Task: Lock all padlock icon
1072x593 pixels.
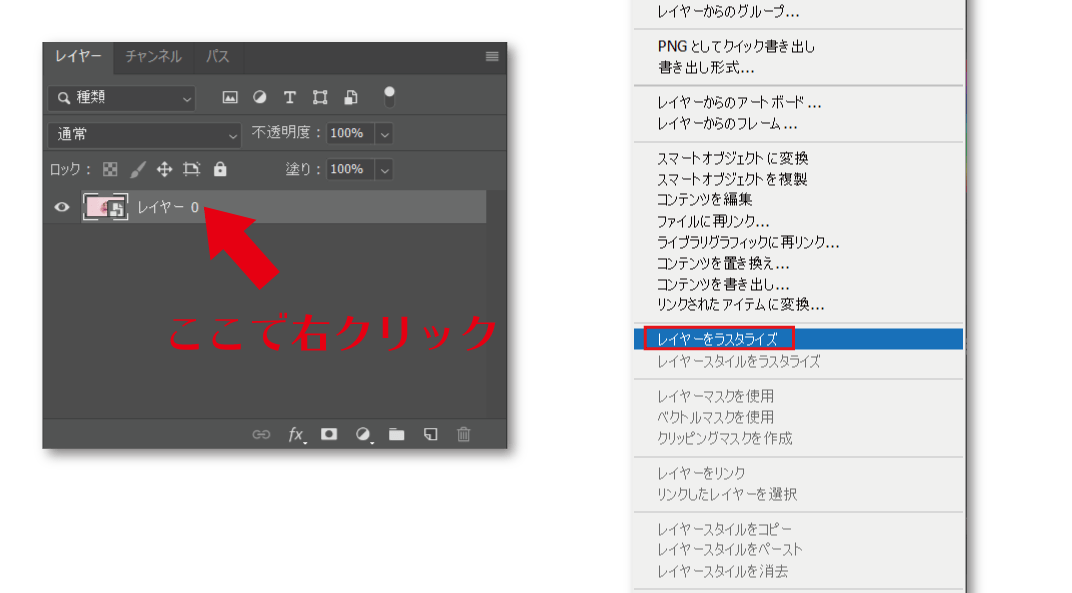Action: pos(219,169)
